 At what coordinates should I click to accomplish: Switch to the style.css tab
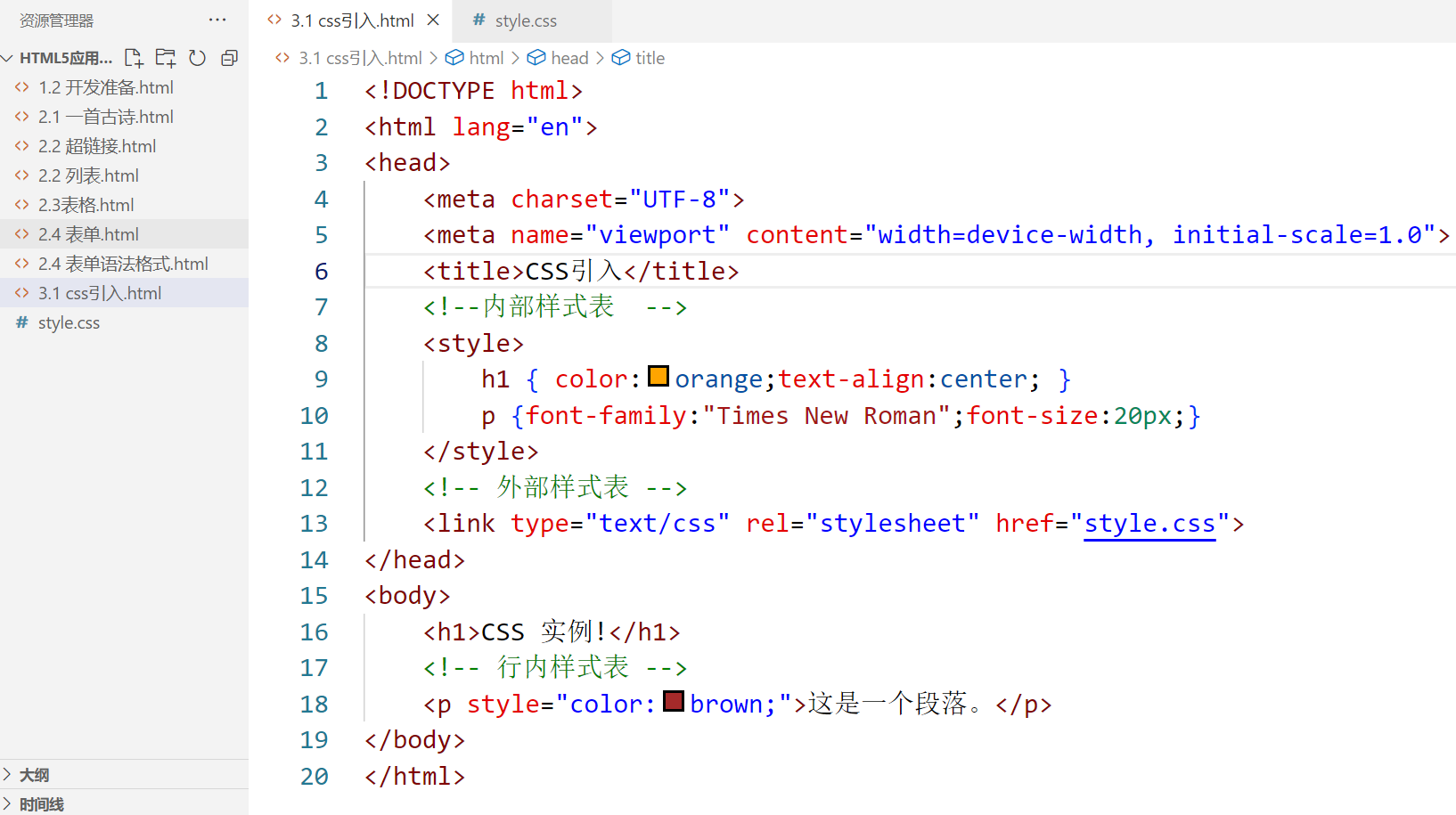[x=526, y=20]
